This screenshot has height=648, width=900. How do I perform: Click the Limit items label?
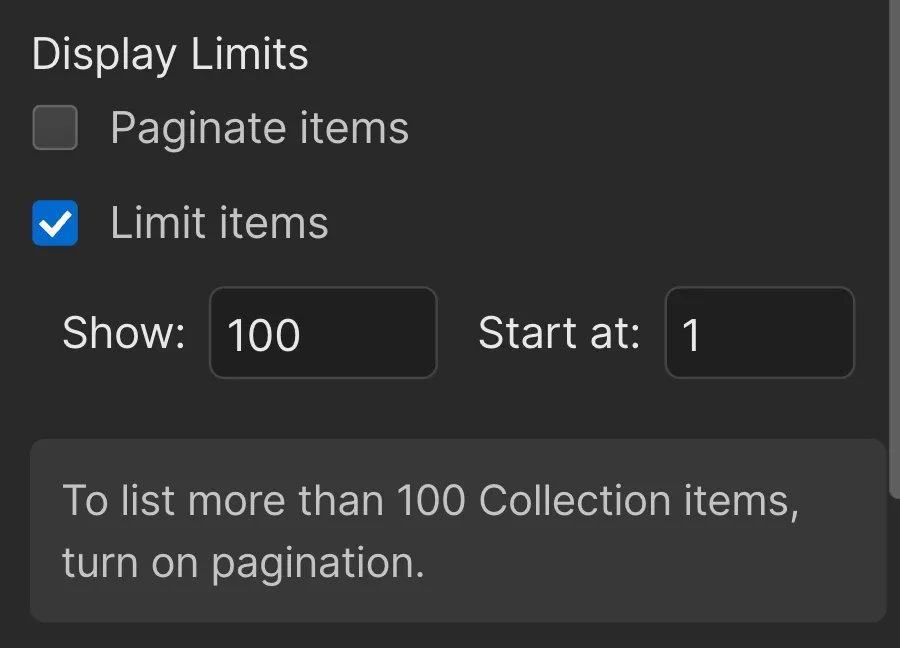(x=220, y=223)
